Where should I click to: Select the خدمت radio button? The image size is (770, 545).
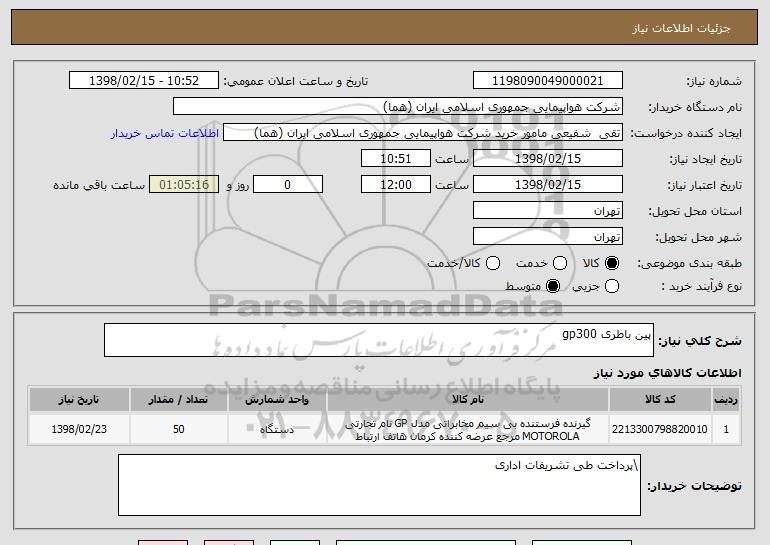point(560,263)
